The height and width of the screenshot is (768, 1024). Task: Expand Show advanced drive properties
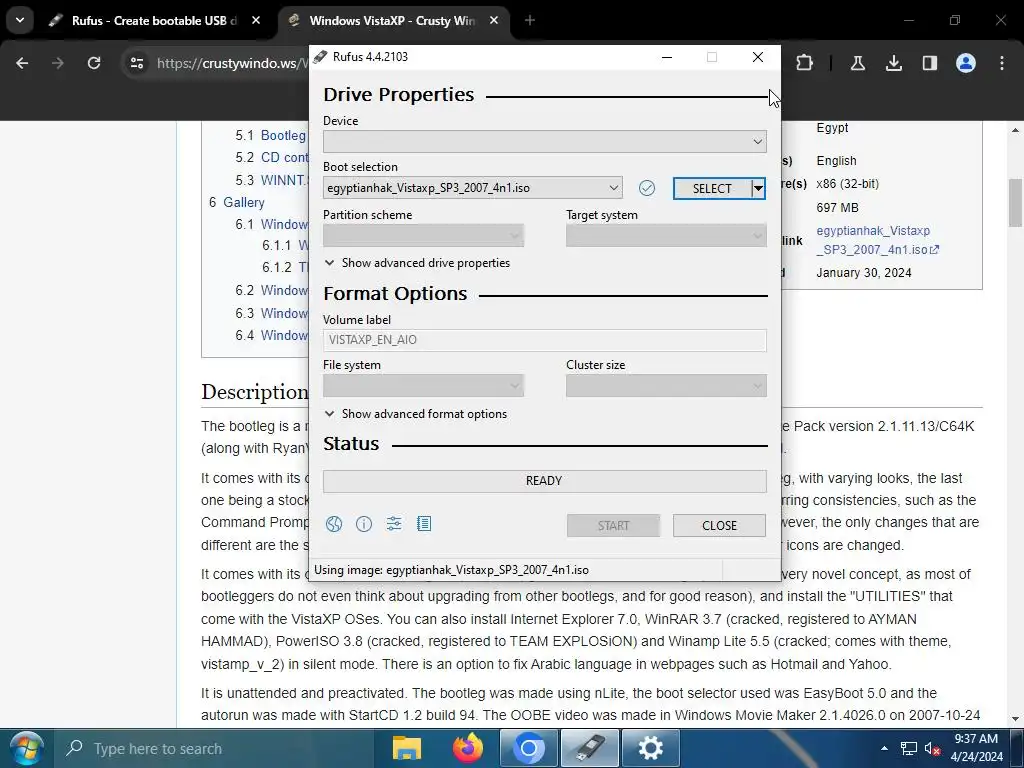pos(417,263)
